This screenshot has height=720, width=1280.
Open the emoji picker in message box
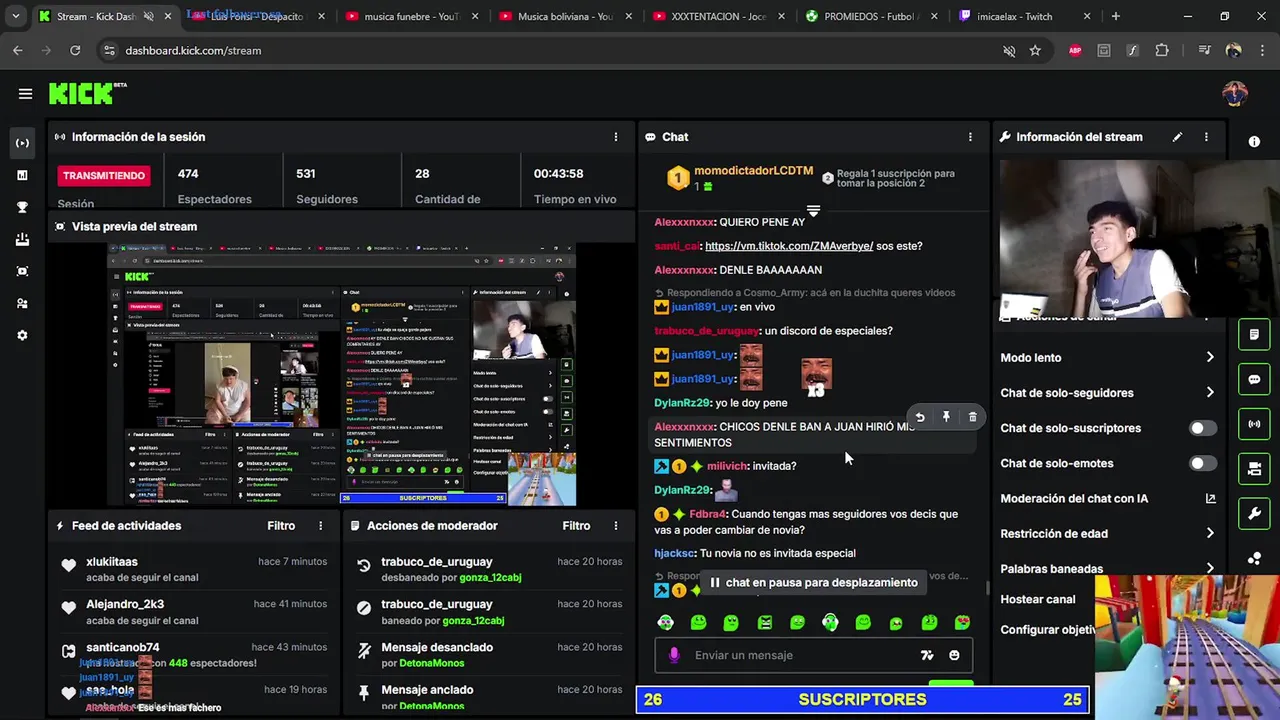[954, 655]
